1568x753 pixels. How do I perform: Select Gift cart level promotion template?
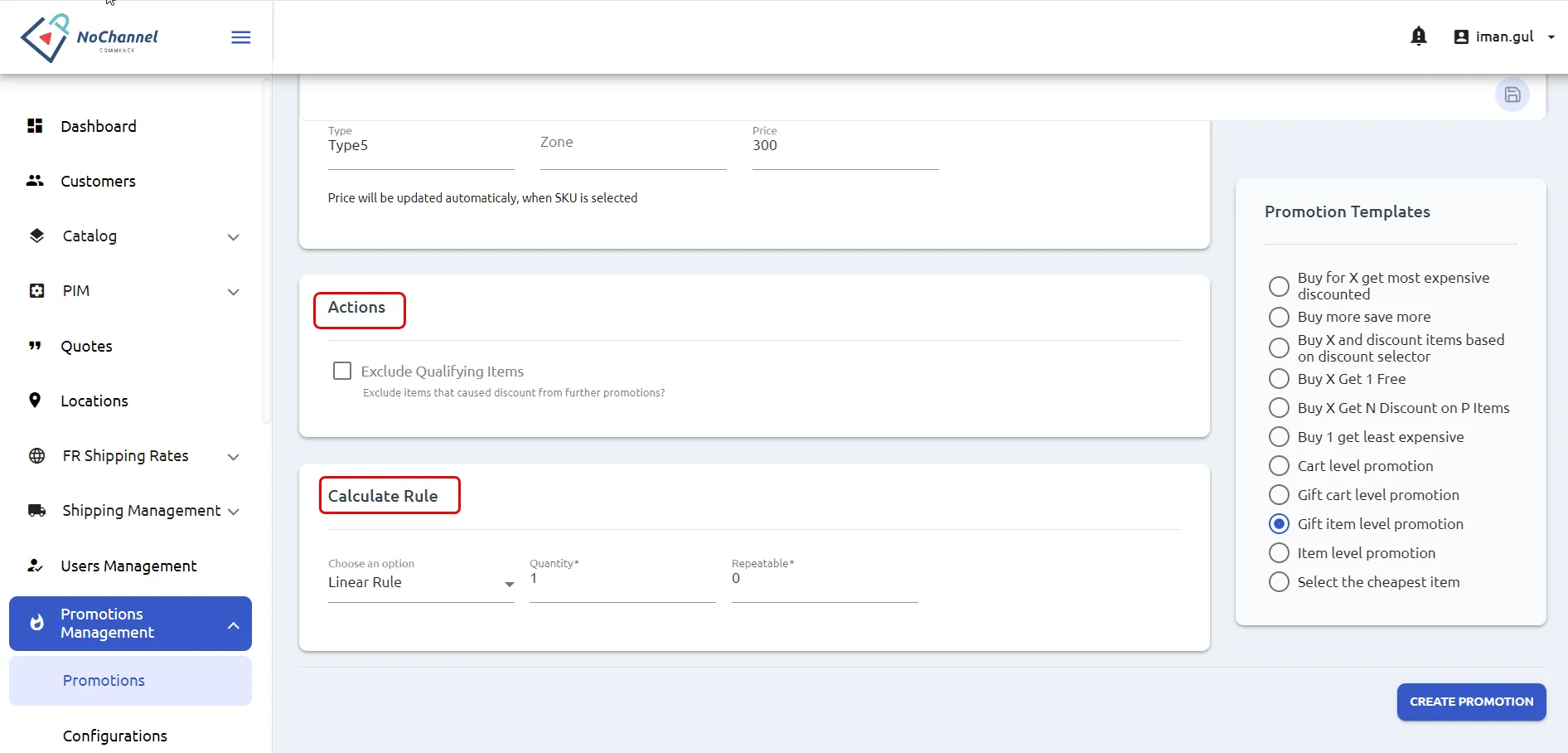coord(1279,495)
